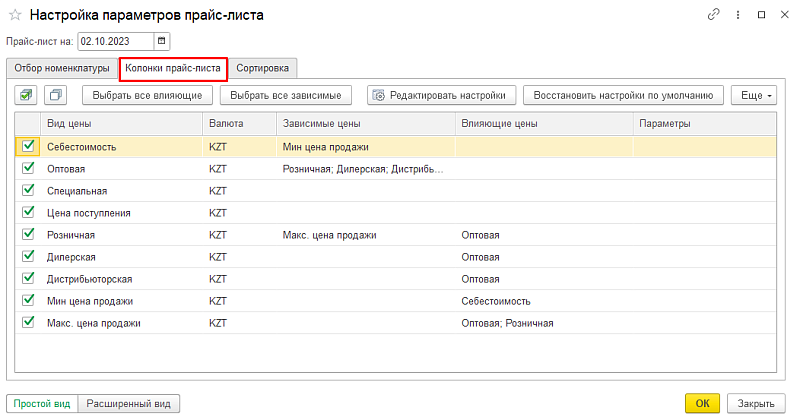800x420 pixels.
Task: Switch to Отбор номенклатуры tab
Action: 62,68
